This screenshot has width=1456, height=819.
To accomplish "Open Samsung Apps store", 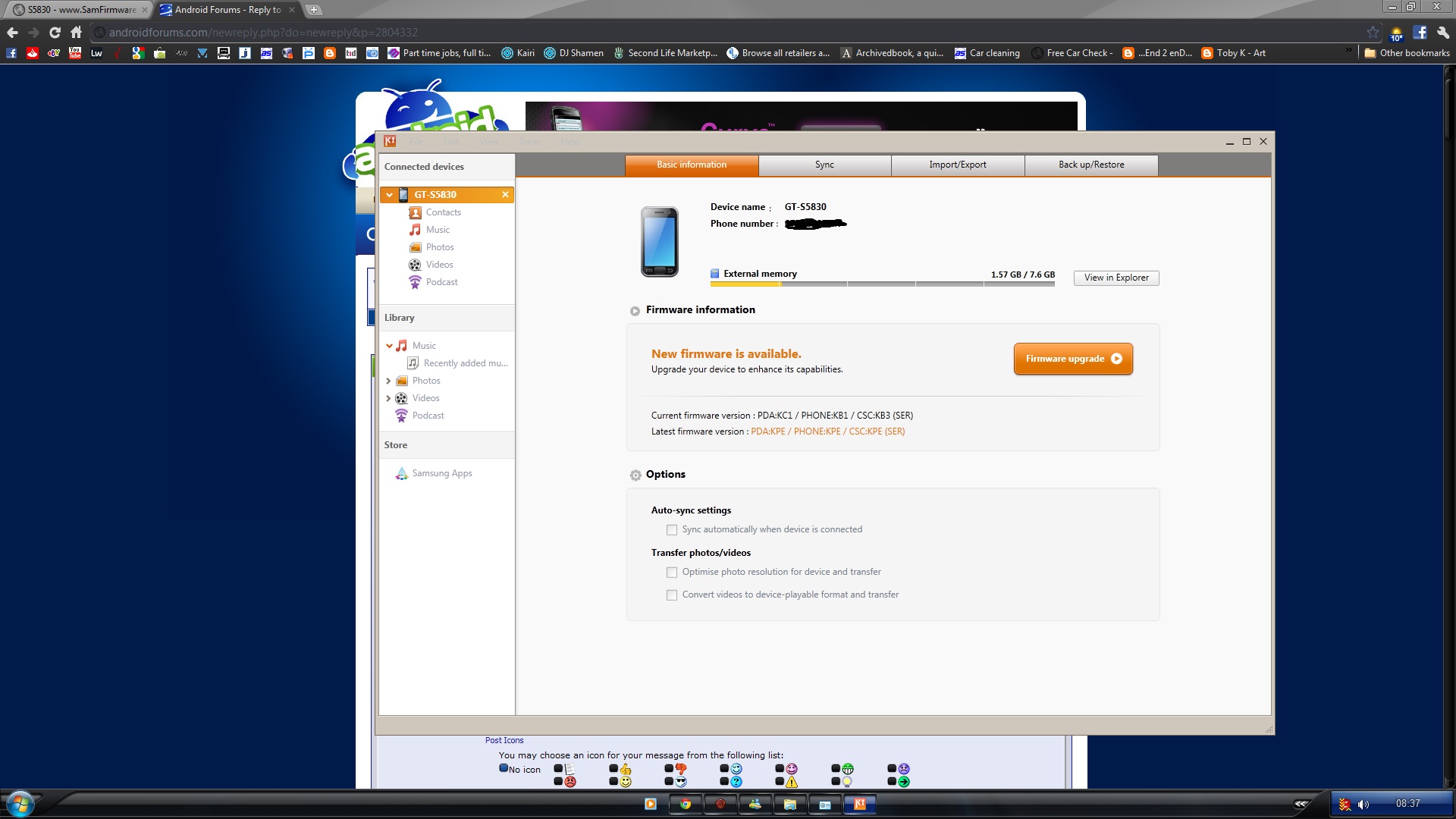I will [x=441, y=473].
